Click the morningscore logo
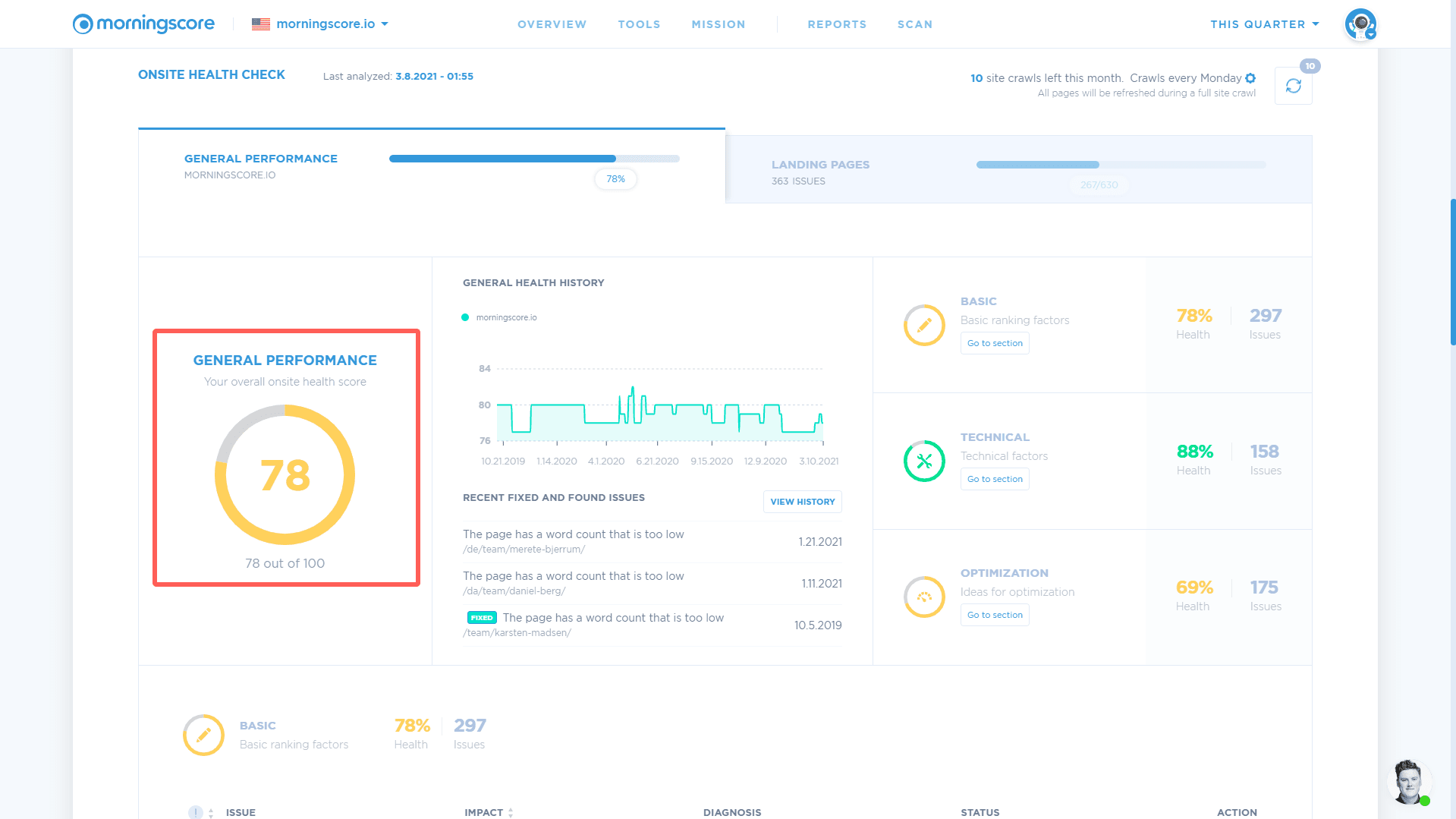Screen dimensions: 1456x819 coord(143,24)
